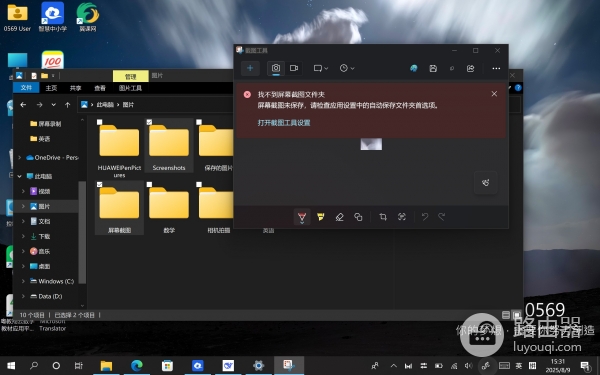The height and width of the screenshot is (375, 600).
Task: Select the yellow 管理 contextual tab
Action: point(130,76)
